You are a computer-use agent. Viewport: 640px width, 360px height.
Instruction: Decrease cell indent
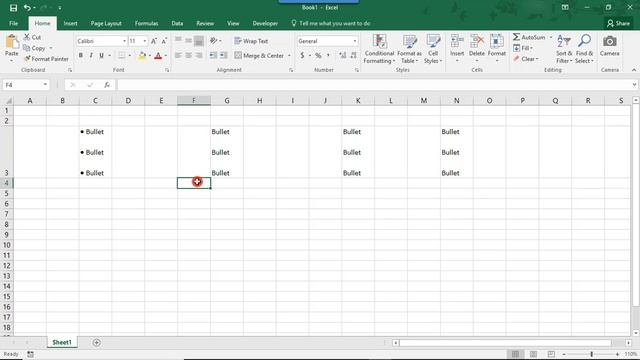coord(213,56)
